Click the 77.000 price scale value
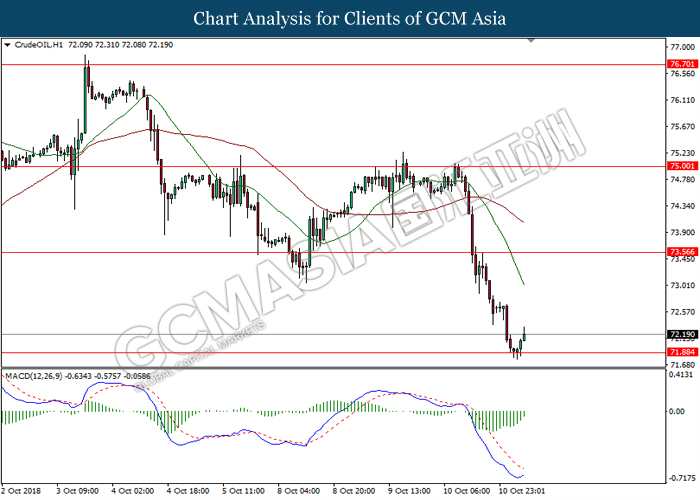Image resolution: width=700 pixels, height=500 pixels. click(683, 47)
